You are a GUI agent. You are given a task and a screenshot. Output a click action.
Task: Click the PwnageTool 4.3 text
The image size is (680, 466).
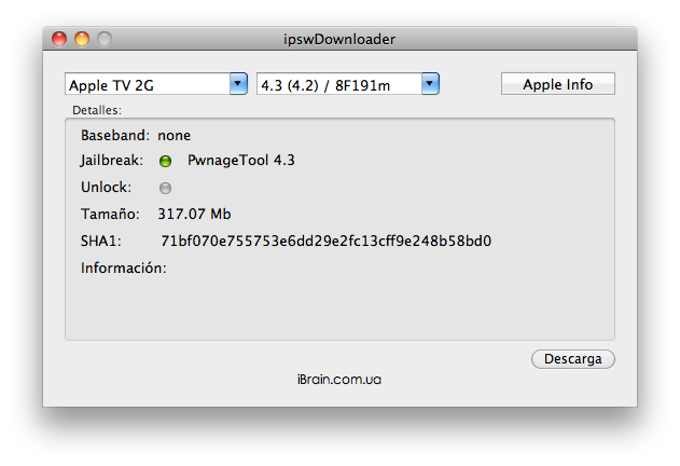tap(241, 161)
